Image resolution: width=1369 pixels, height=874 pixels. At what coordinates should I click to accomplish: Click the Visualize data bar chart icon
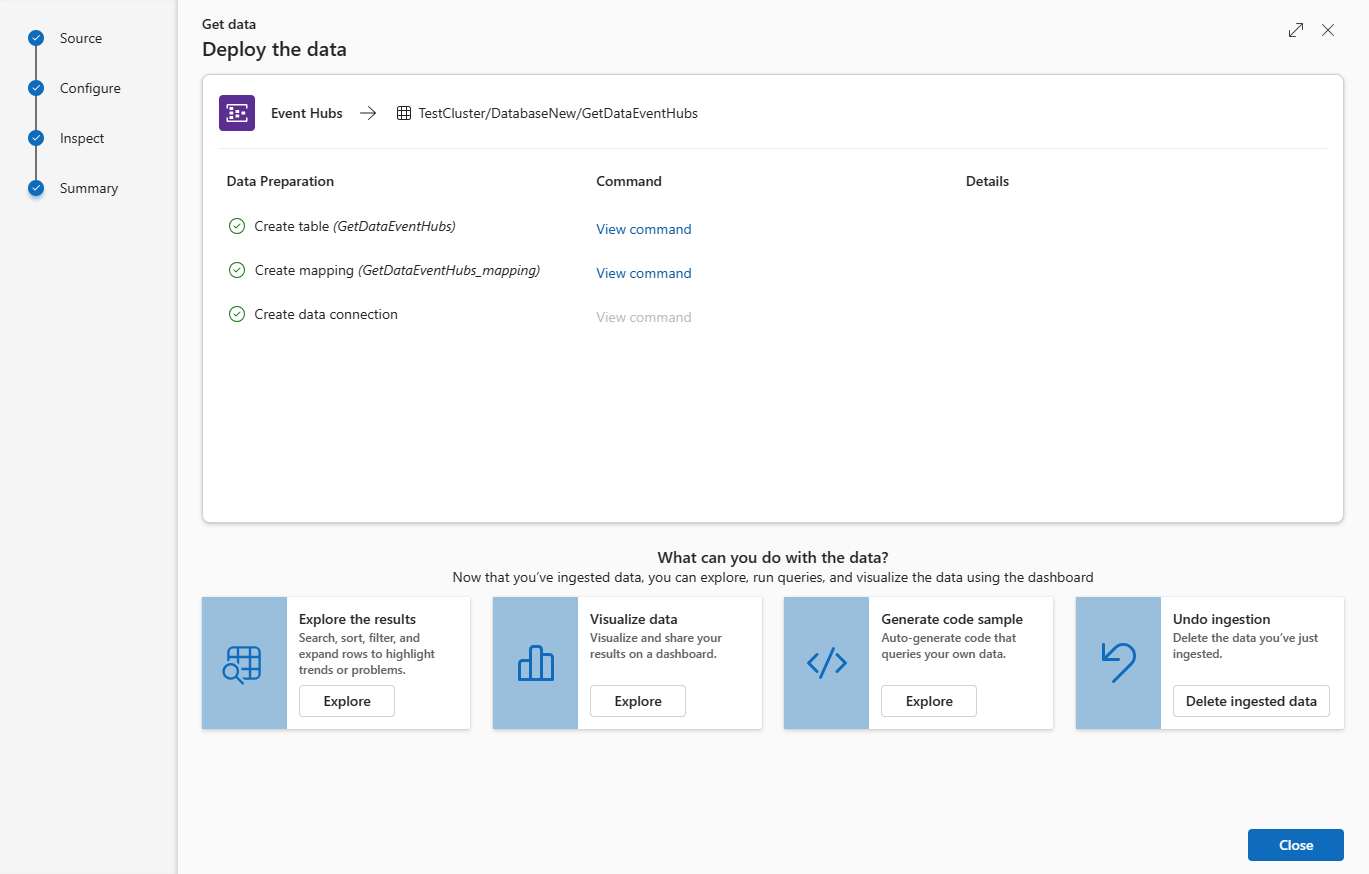pos(535,663)
